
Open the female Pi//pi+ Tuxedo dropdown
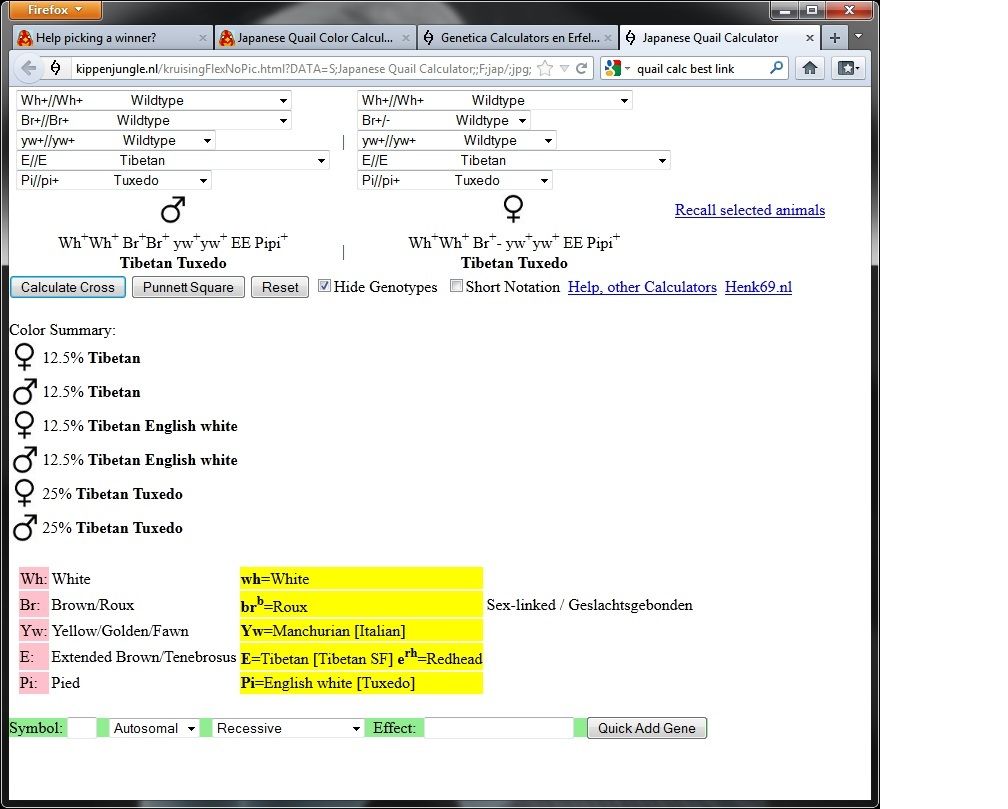pos(455,180)
